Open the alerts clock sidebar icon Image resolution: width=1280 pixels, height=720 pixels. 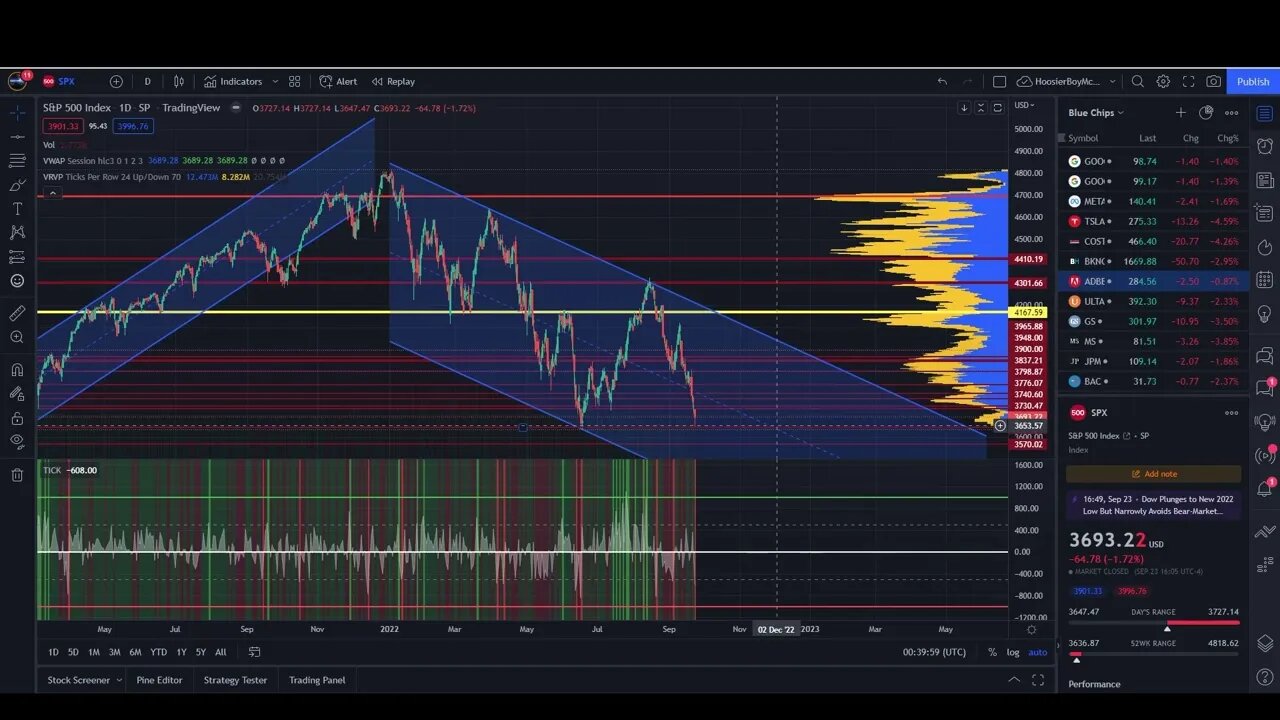(x=1265, y=146)
